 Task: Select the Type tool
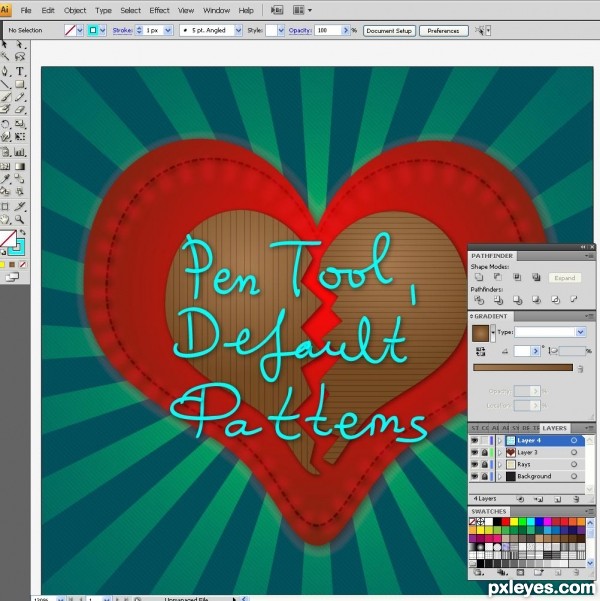coord(20,71)
